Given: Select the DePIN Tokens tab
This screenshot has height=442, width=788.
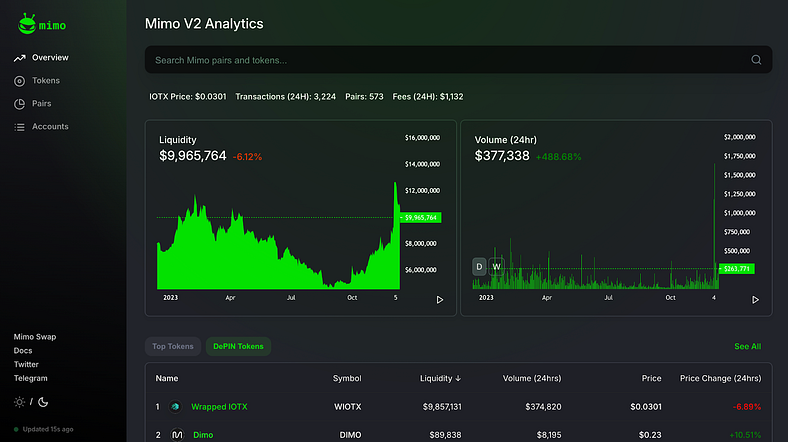Looking at the screenshot, I should coord(238,347).
